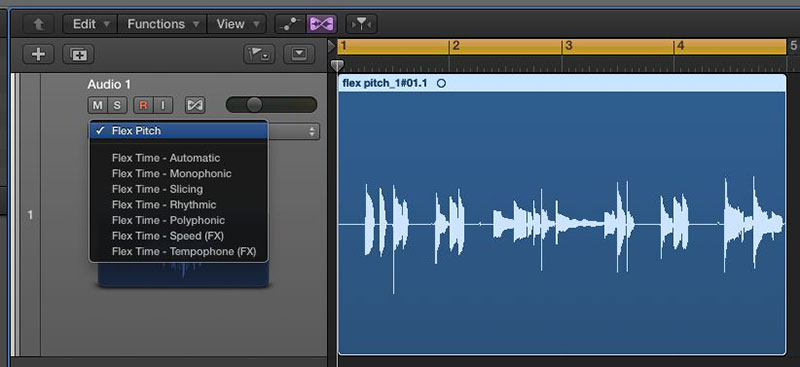Click bar 2 in the ruler
The height and width of the screenshot is (367, 800).
[x=456, y=46]
